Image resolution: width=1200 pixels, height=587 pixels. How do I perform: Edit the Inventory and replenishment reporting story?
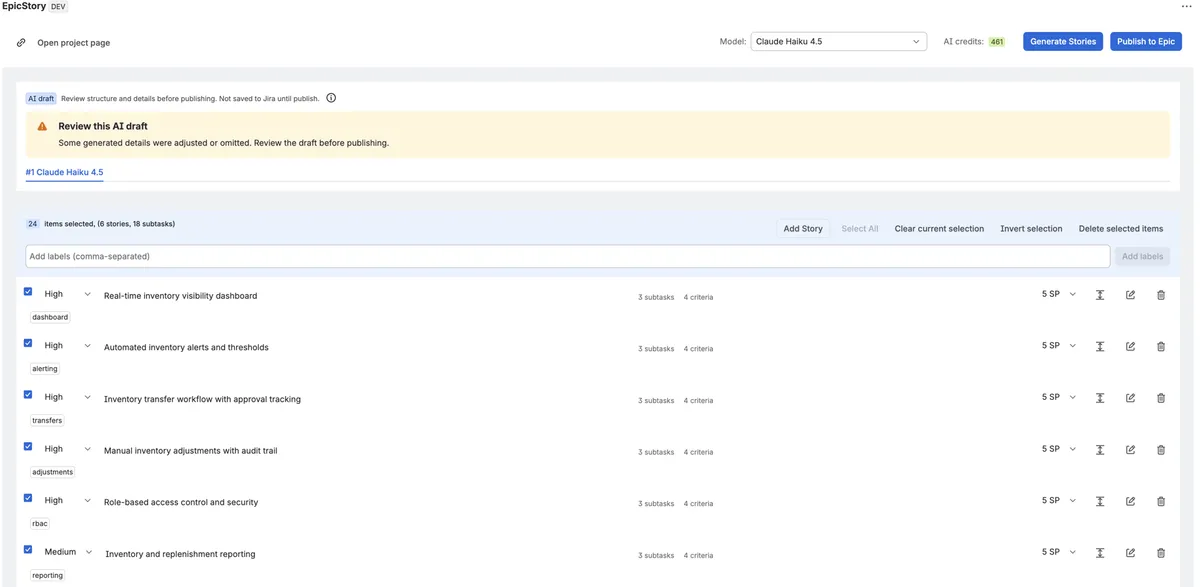coord(1130,553)
